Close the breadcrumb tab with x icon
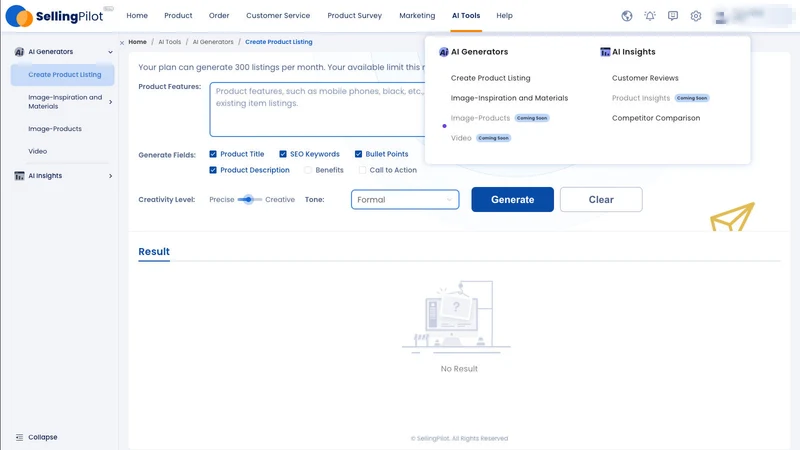The width and height of the screenshot is (800, 450). [x=122, y=43]
